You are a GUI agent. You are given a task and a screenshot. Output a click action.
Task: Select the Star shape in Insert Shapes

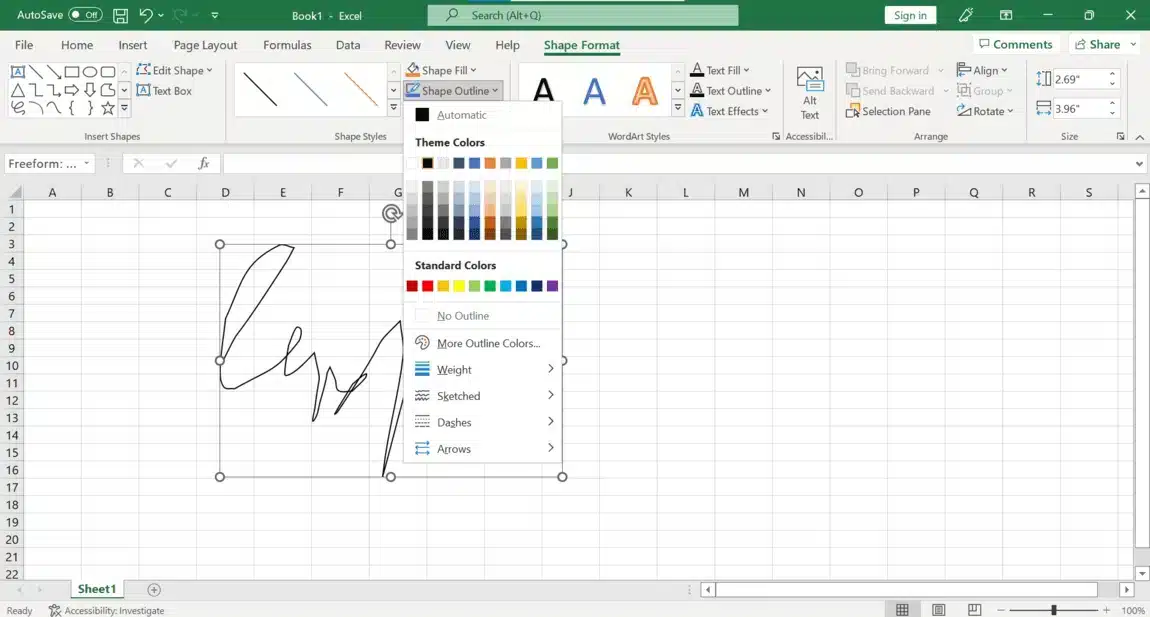(x=107, y=107)
